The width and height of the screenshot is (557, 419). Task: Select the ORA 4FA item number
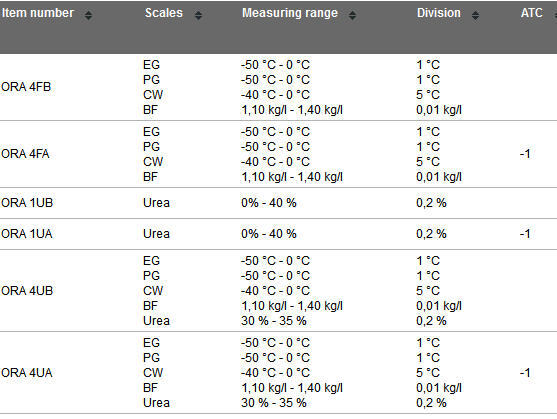(x=25, y=154)
